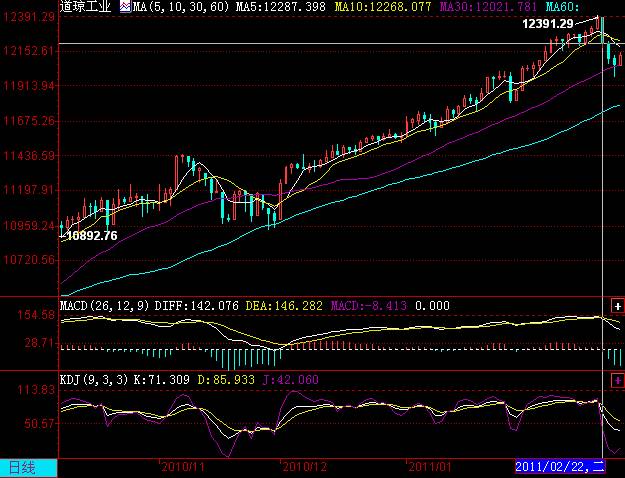Click the 0.000 value in MACD header
This screenshot has height=478, width=625.
(432, 306)
